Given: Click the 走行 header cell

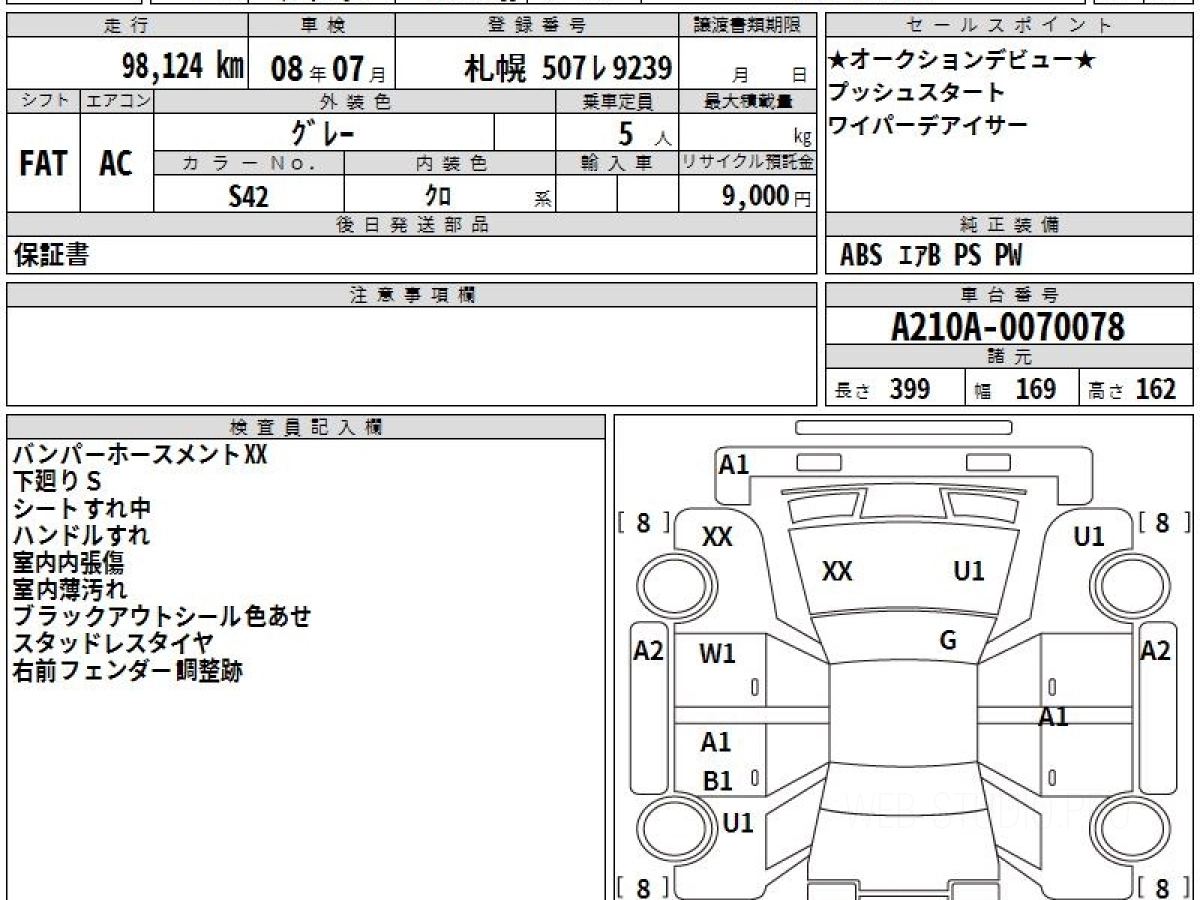Looking at the screenshot, I should point(126,26).
